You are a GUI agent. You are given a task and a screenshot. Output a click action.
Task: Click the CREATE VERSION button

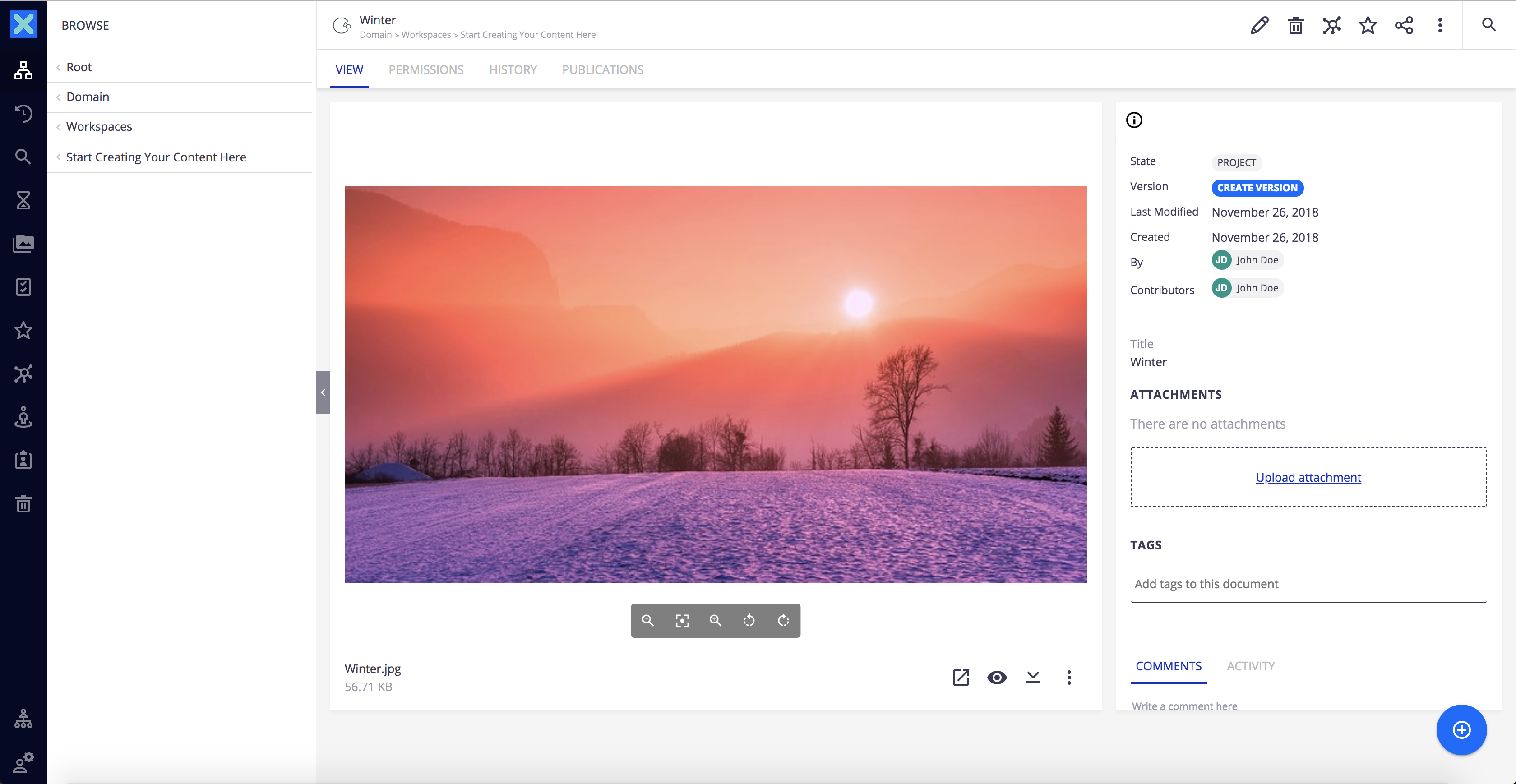tap(1257, 188)
